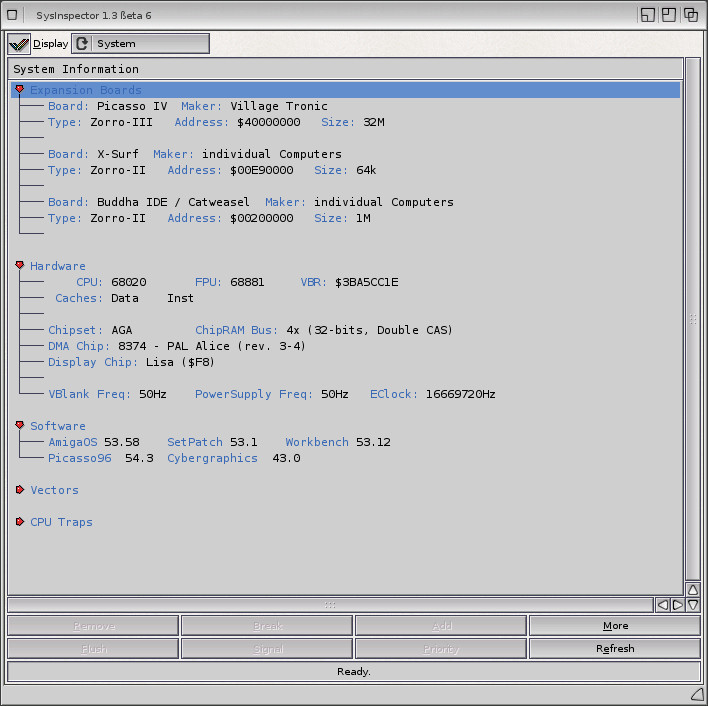This screenshot has height=706, width=708.
Task: Select the CPU Traps label
Action: [61, 522]
